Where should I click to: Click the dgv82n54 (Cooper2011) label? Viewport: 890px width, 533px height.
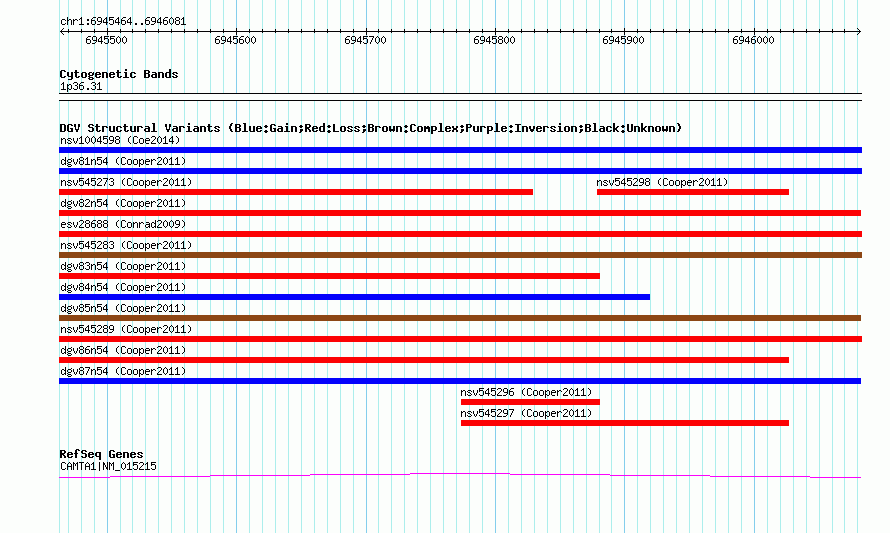[x=123, y=203]
